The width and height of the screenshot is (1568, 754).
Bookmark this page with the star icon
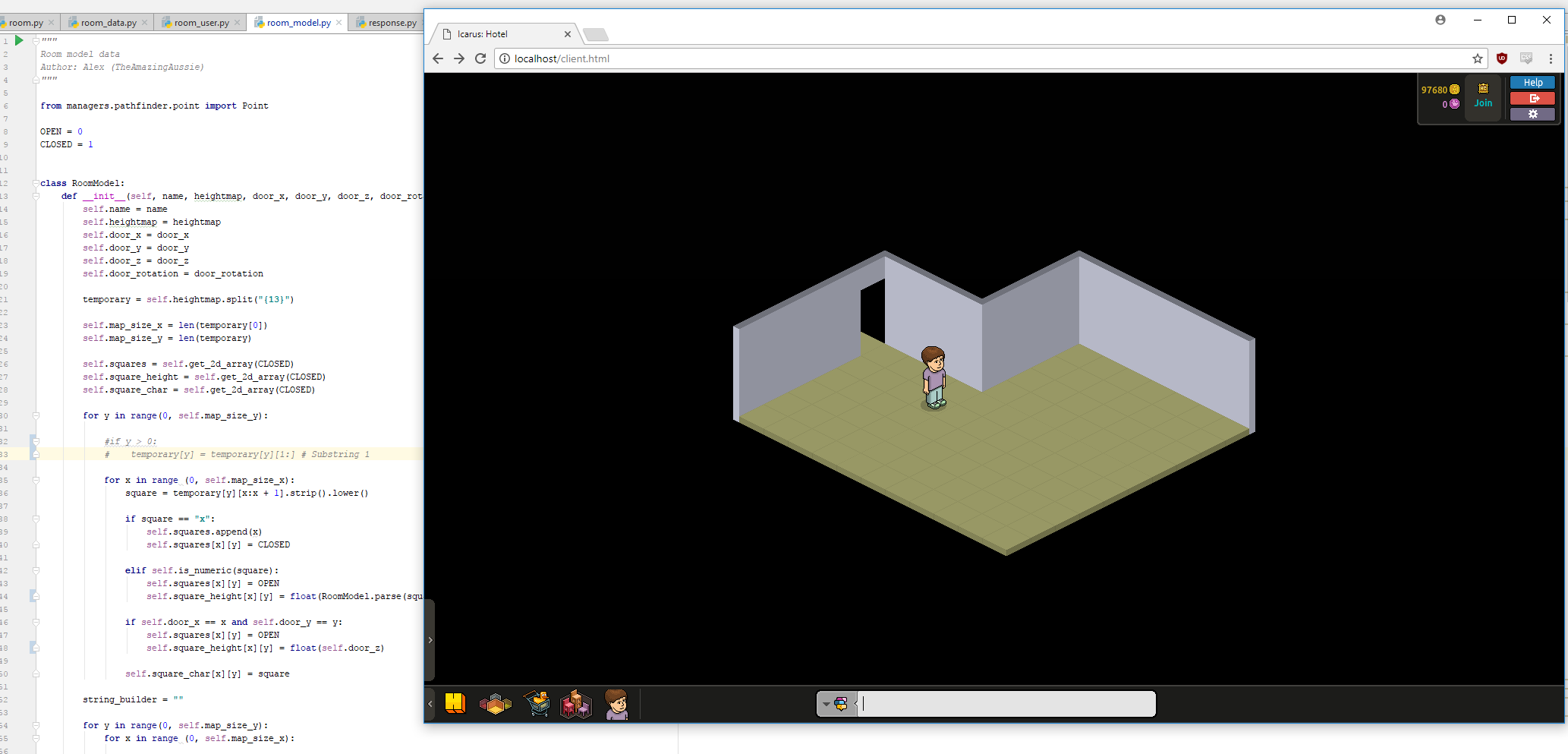pyautogui.click(x=1477, y=58)
